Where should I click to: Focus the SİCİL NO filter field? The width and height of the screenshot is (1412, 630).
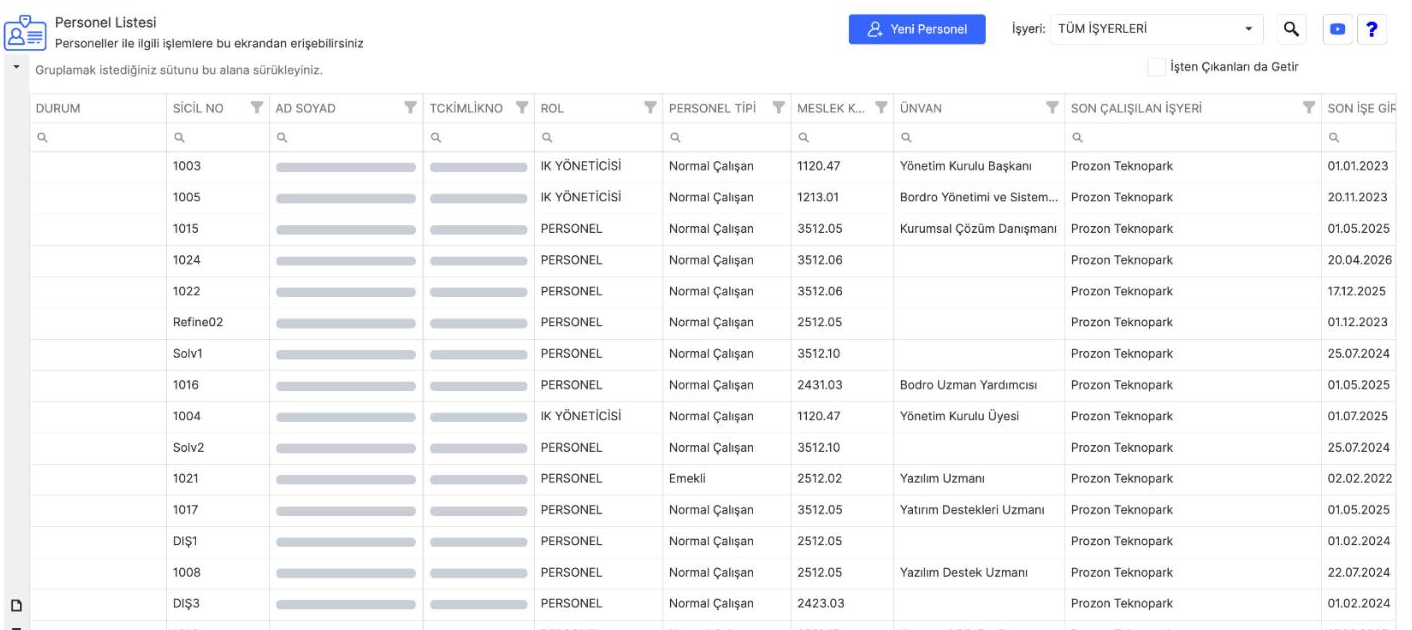(217, 137)
